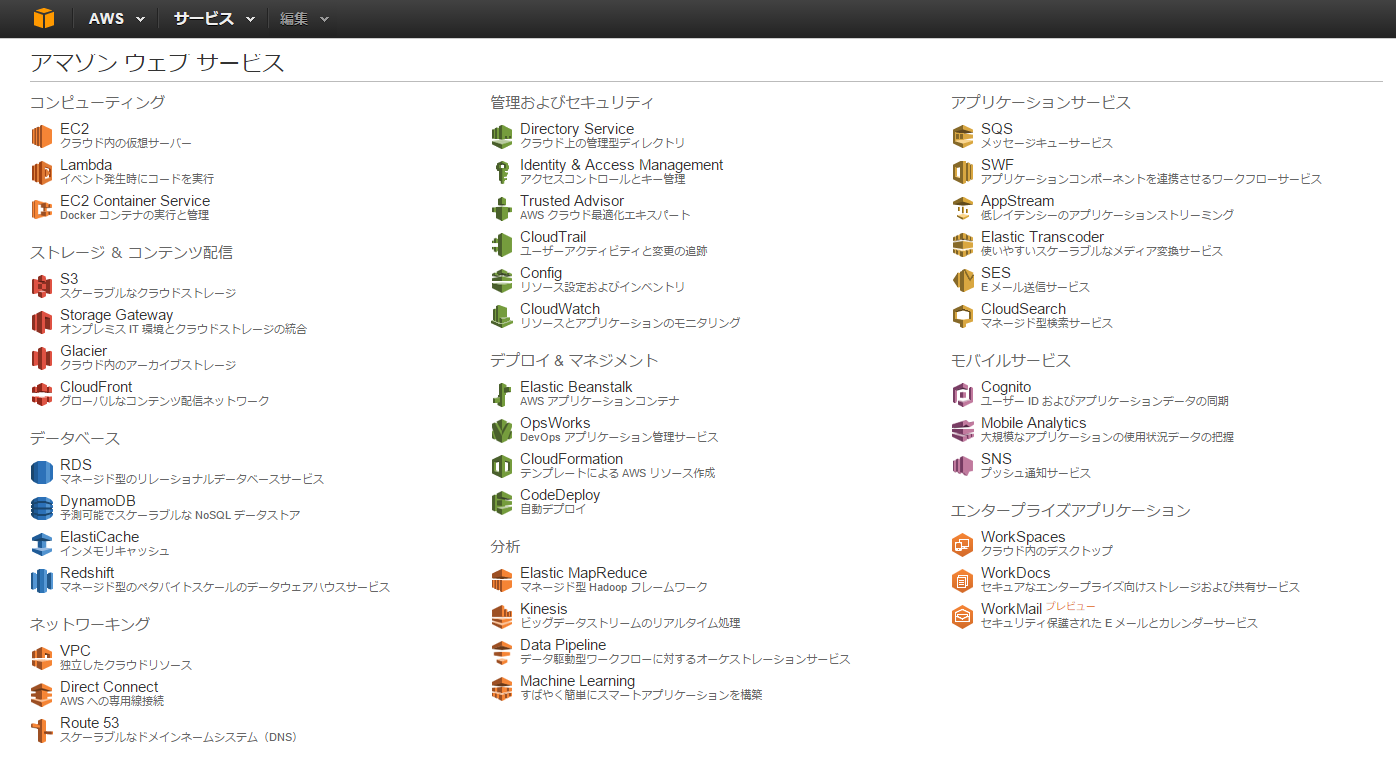The height and width of the screenshot is (774, 1396).
Task: Click the AWS cube logo in the top bar
Action: coord(43,17)
